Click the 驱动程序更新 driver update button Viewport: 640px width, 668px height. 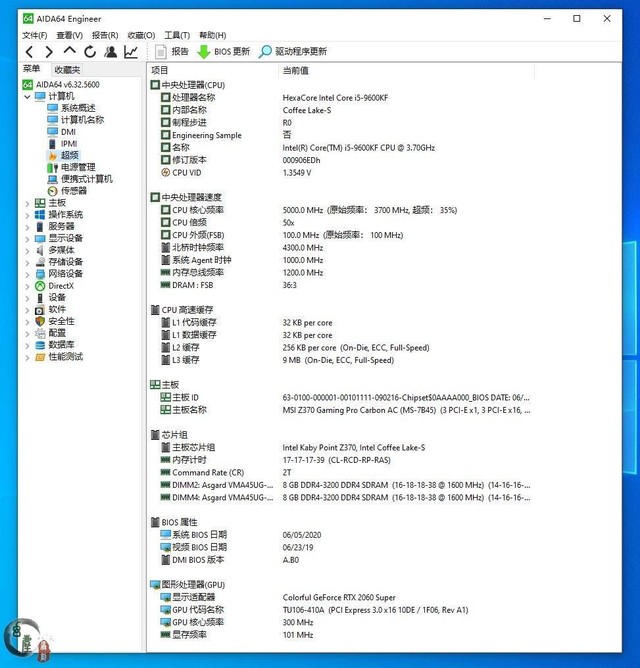point(293,52)
